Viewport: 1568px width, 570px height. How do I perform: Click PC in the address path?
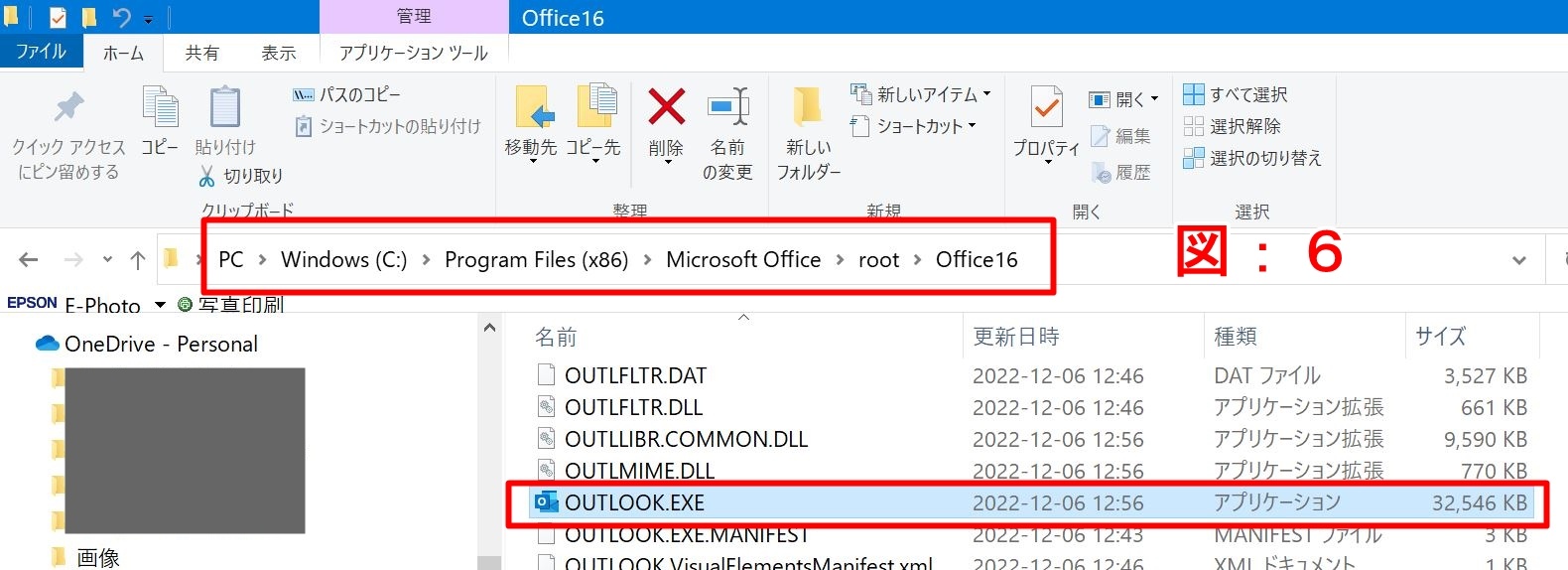click(x=230, y=259)
